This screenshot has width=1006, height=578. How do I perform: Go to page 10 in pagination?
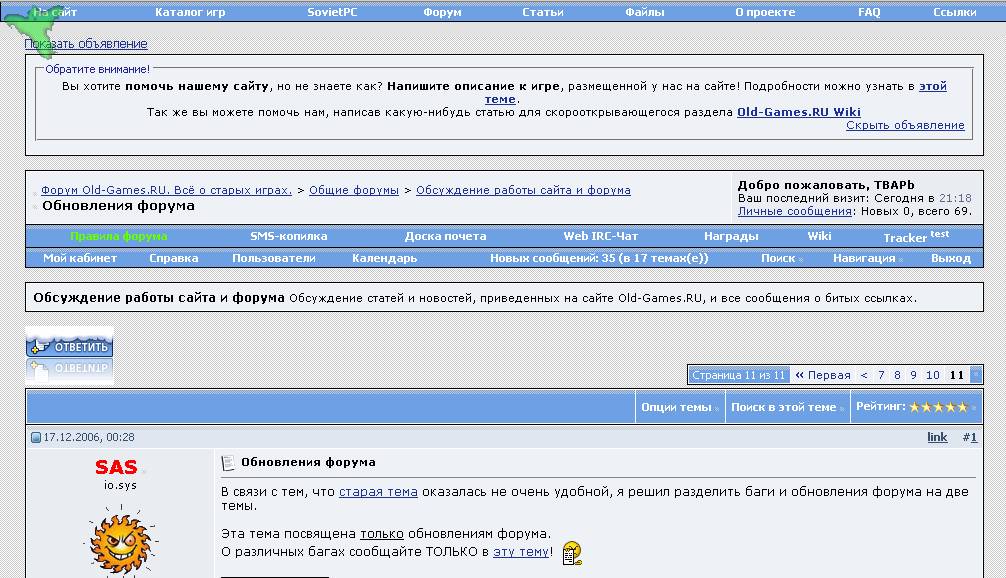(933, 375)
